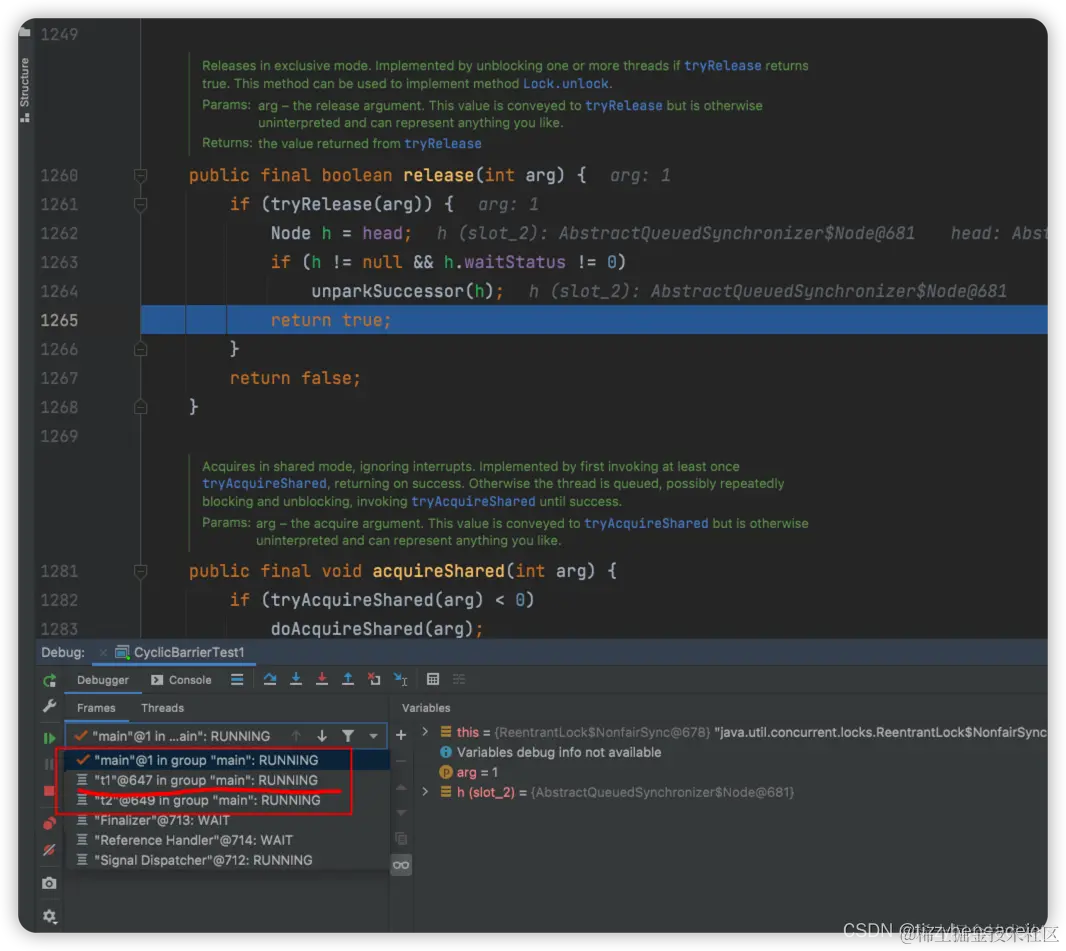Expand the h (slot_2) variable node
This screenshot has width=1066, height=951.
click(x=426, y=792)
